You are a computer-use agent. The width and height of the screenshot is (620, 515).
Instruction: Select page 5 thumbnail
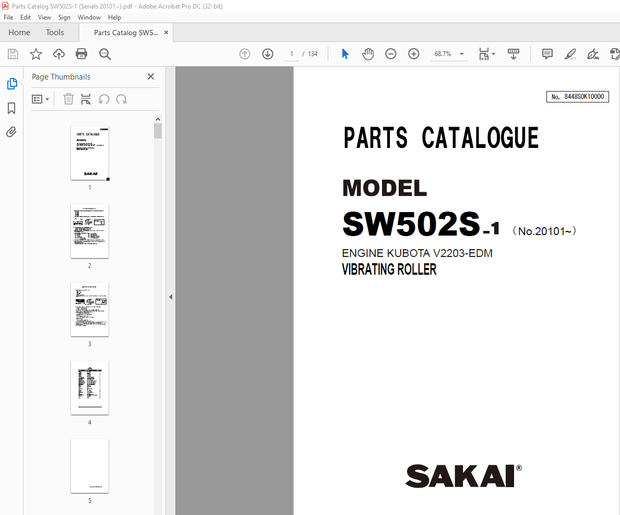(90, 466)
